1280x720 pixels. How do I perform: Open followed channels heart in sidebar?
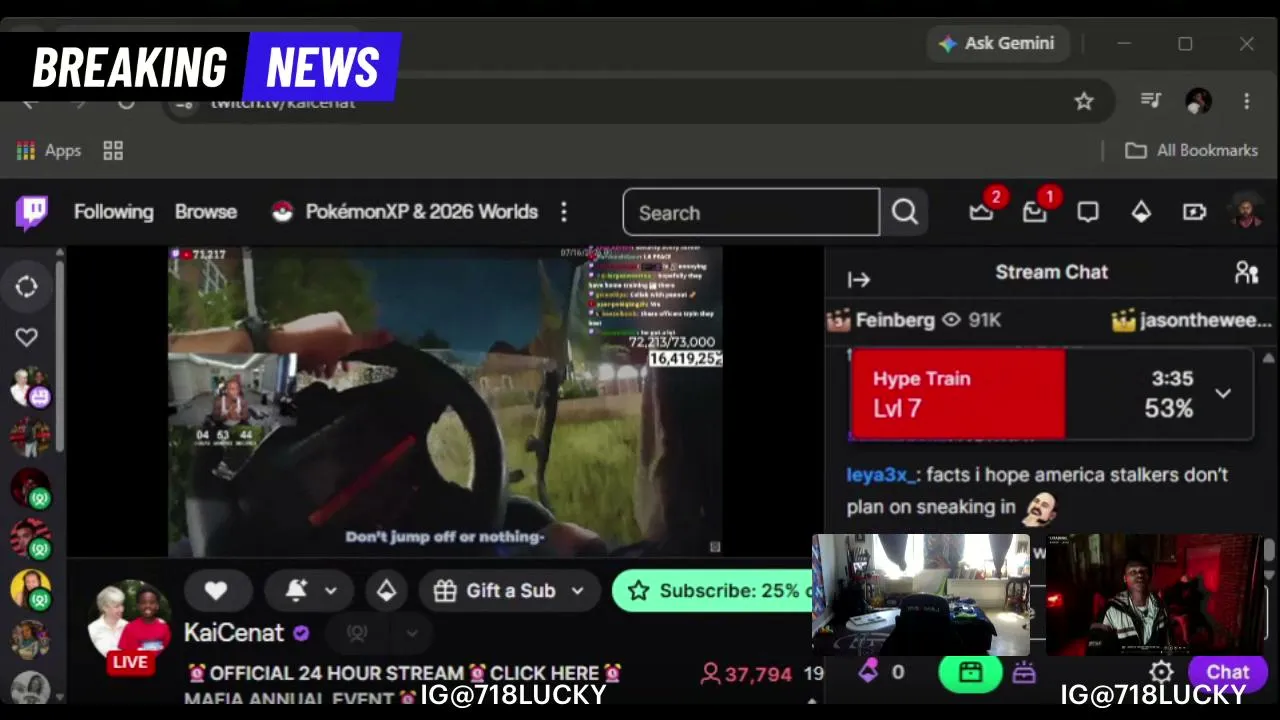(27, 338)
